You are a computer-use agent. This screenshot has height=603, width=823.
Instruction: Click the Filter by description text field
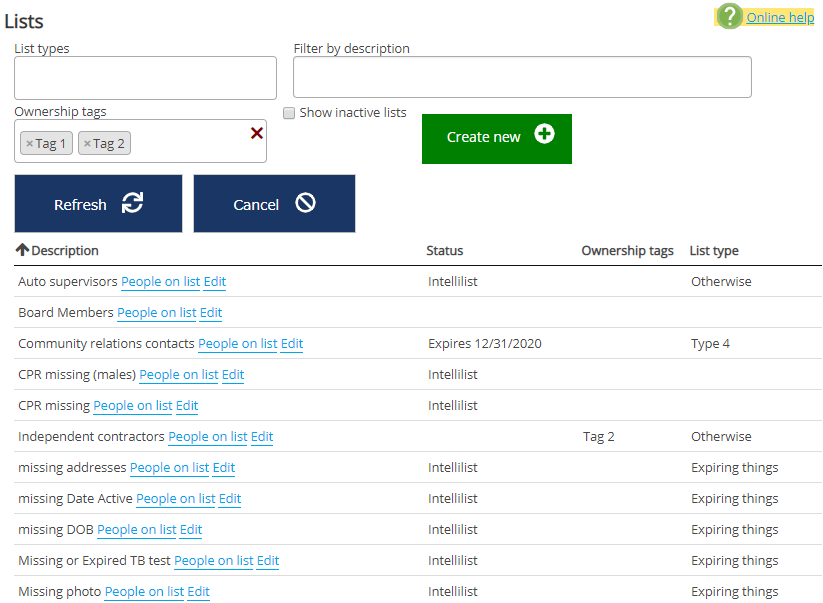coord(521,78)
